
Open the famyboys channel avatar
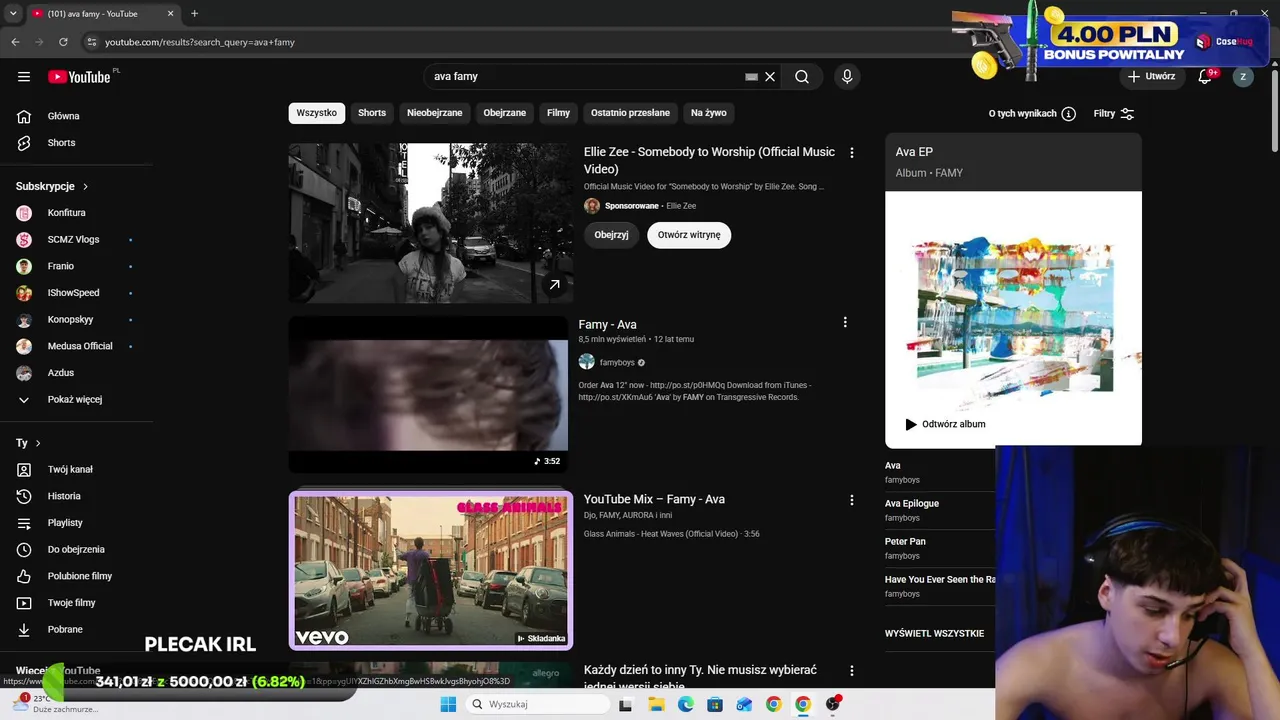(587, 362)
